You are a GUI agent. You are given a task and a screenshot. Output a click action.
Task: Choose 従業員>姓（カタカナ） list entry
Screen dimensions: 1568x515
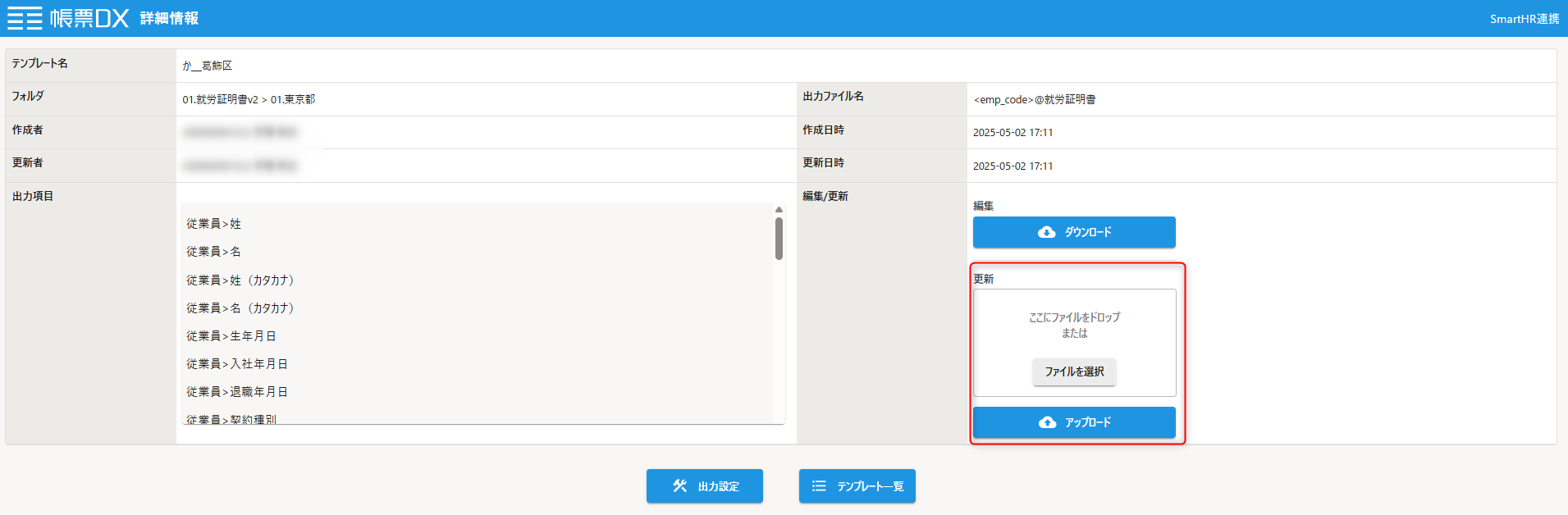[x=240, y=280]
